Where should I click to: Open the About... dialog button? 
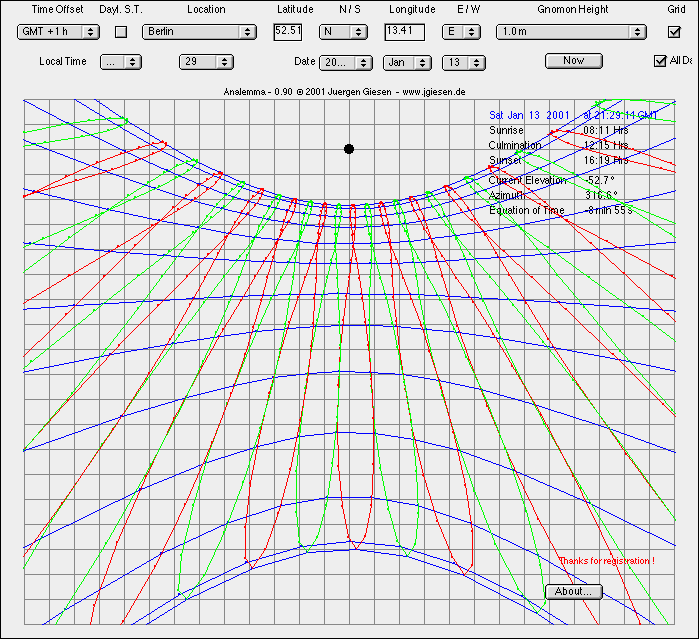(x=574, y=591)
